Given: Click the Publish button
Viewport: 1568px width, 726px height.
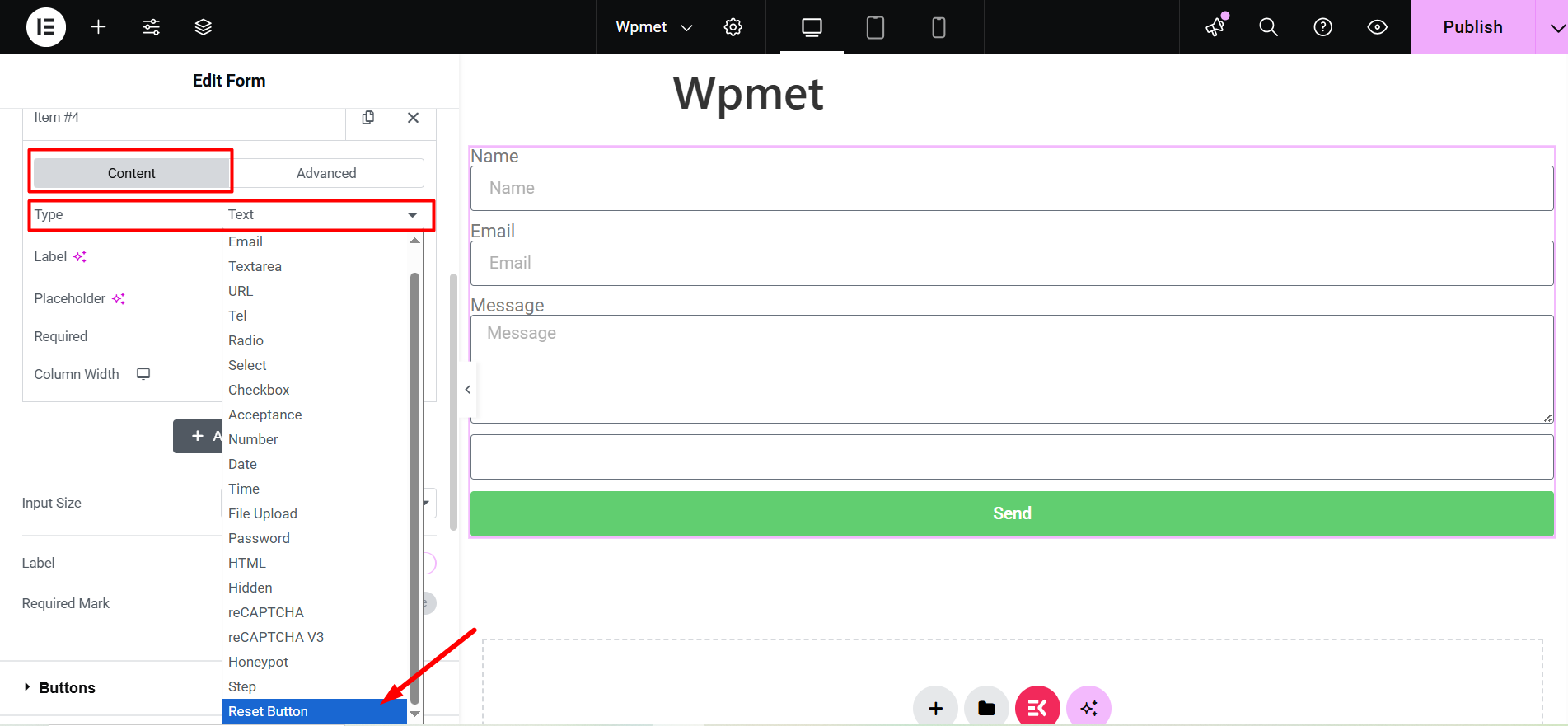Looking at the screenshot, I should (x=1473, y=27).
